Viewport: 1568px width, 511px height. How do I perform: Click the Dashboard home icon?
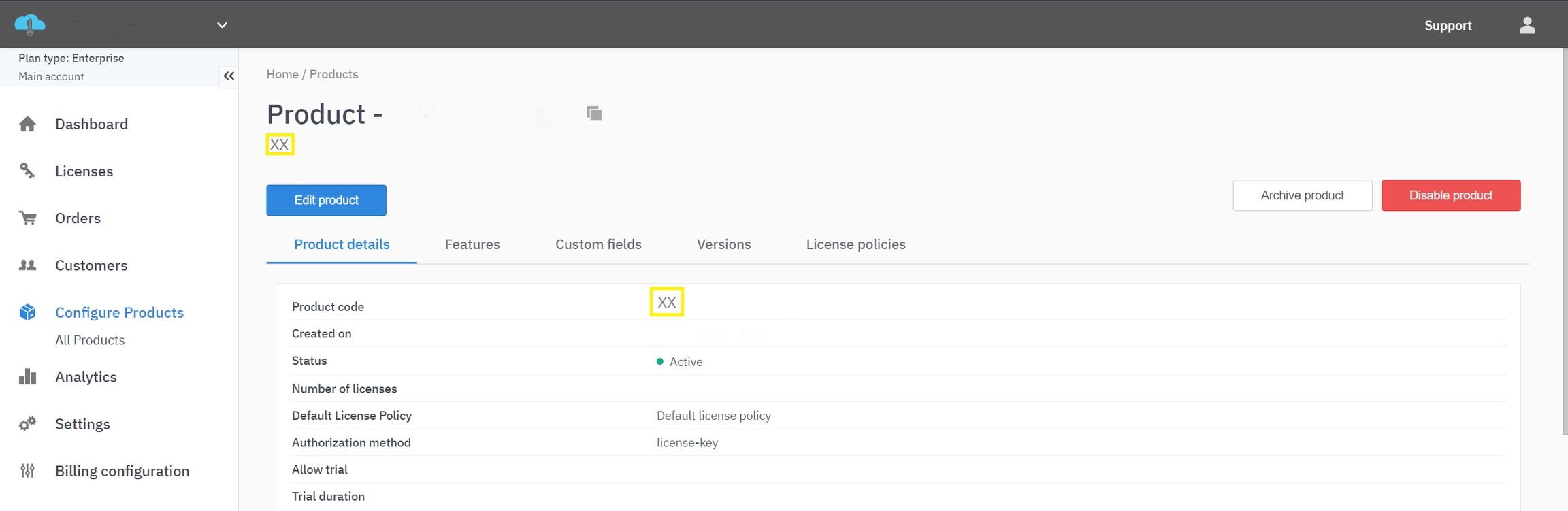pyautogui.click(x=27, y=124)
